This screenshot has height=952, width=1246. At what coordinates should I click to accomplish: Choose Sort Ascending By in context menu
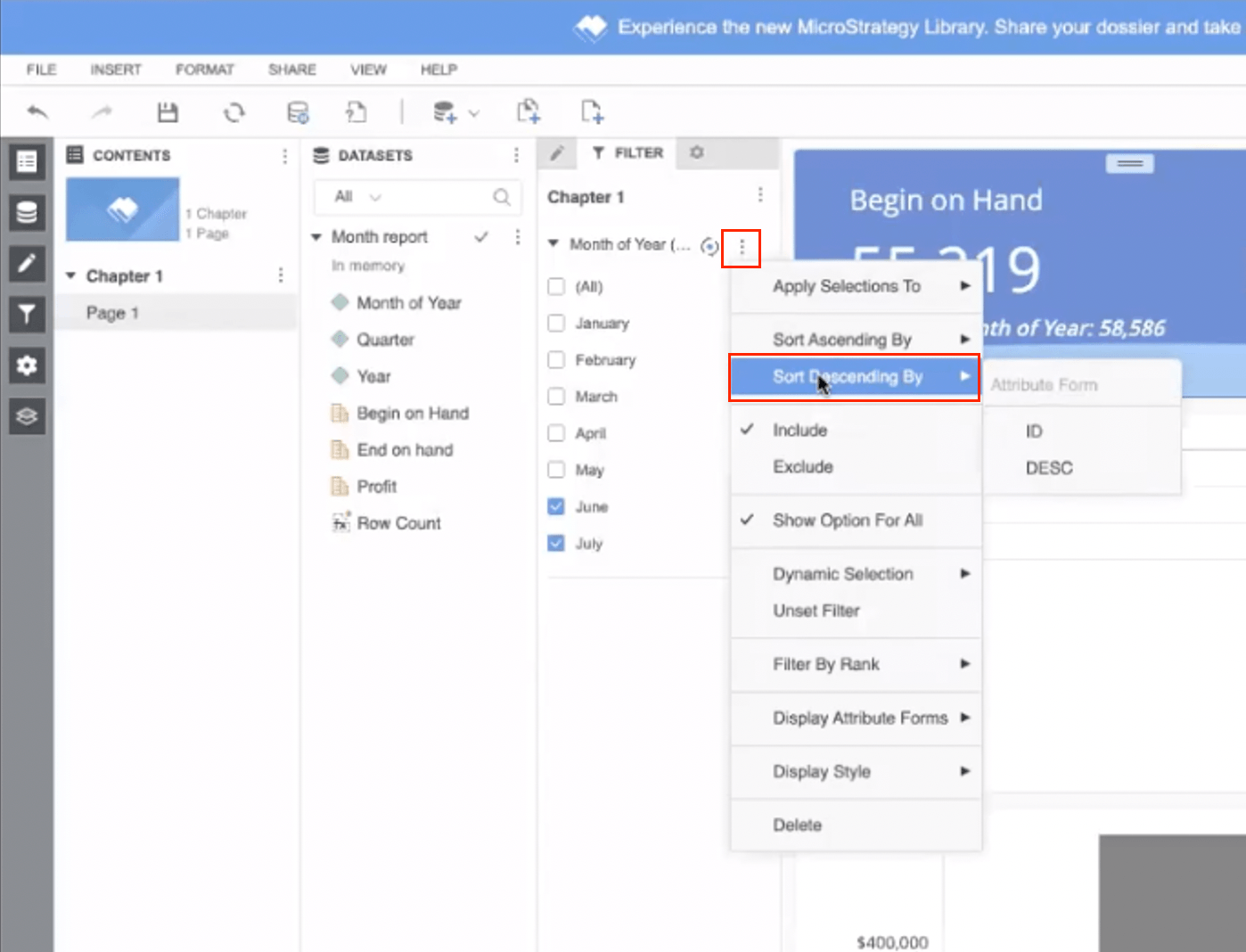[x=857, y=340]
